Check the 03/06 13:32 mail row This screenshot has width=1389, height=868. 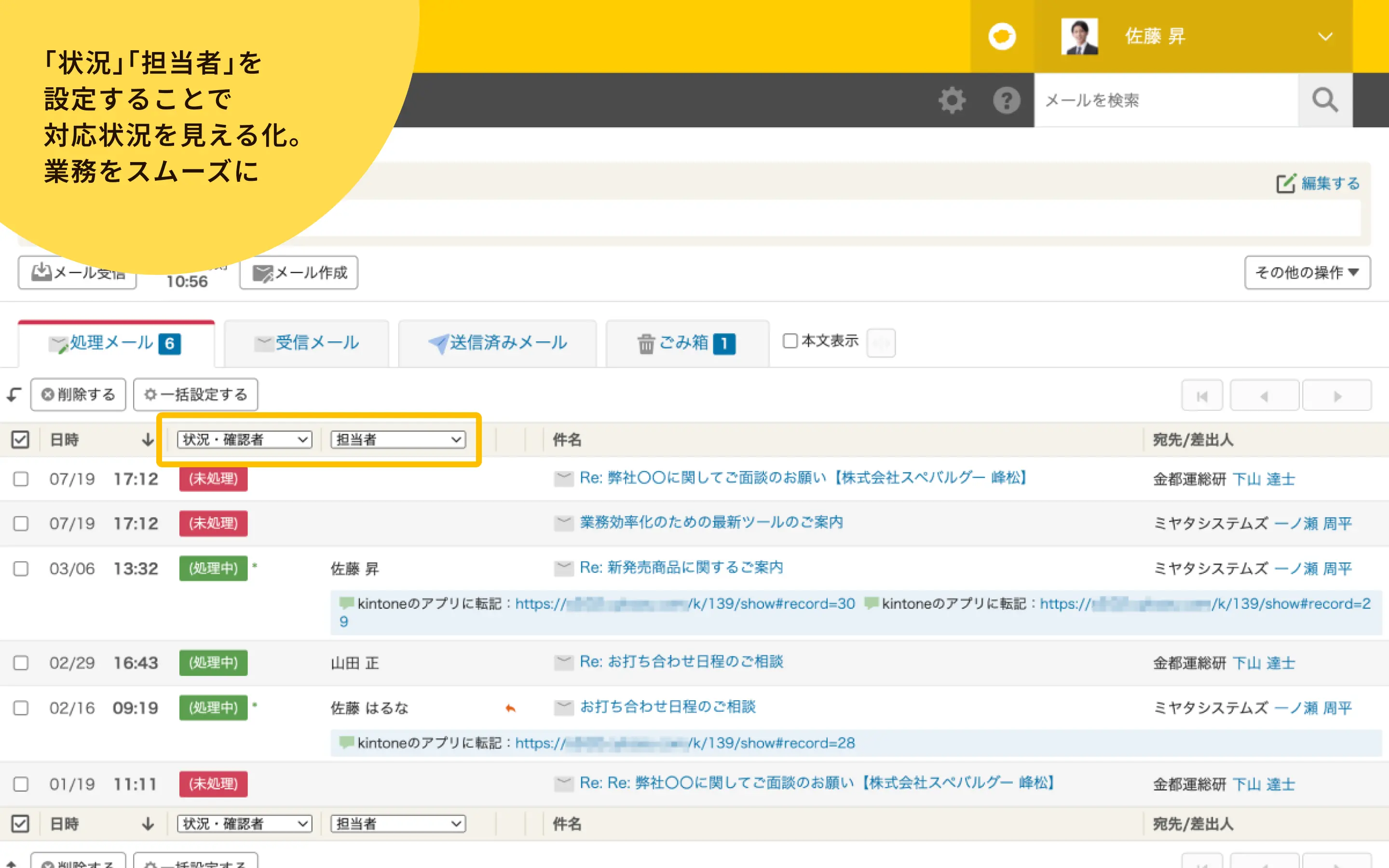21,569
